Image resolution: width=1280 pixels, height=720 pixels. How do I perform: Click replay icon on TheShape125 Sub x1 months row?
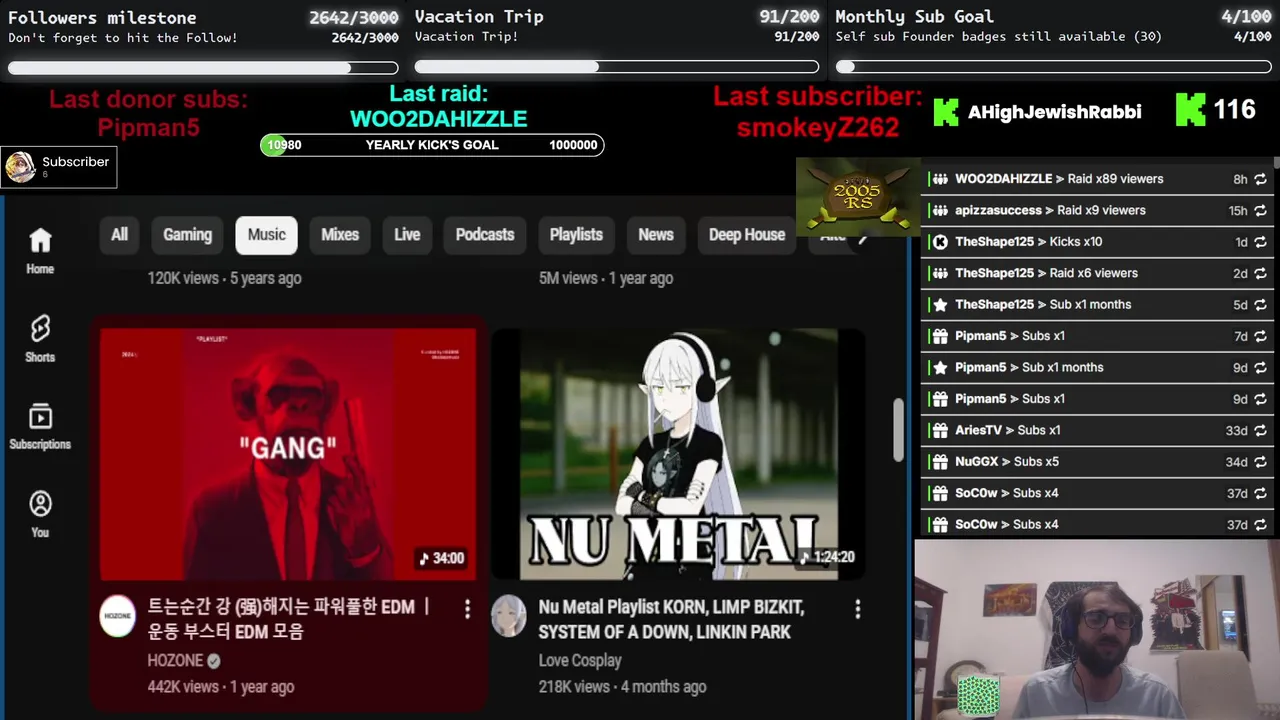click(1260, 305)
